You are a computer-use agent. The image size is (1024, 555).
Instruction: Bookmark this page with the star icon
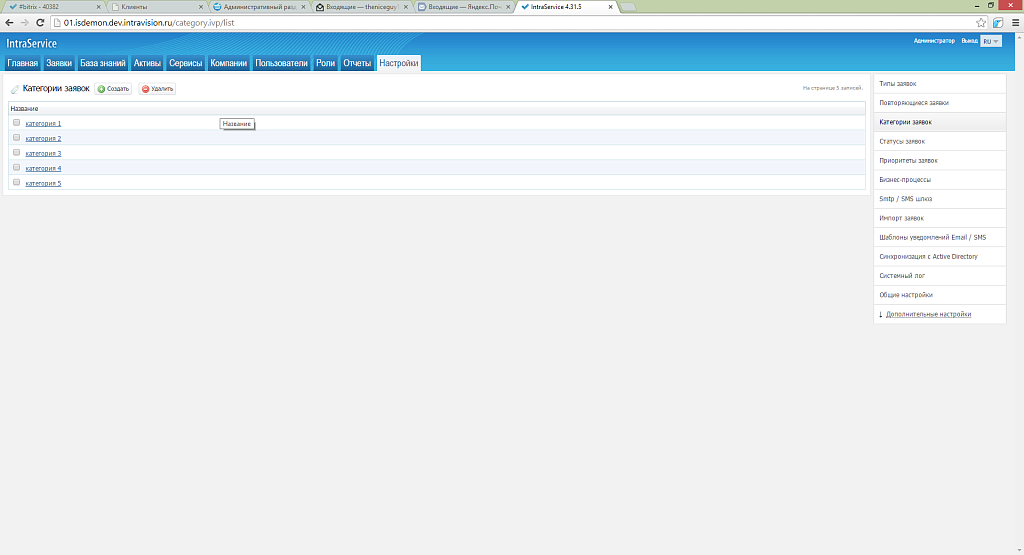click(981, 23)
